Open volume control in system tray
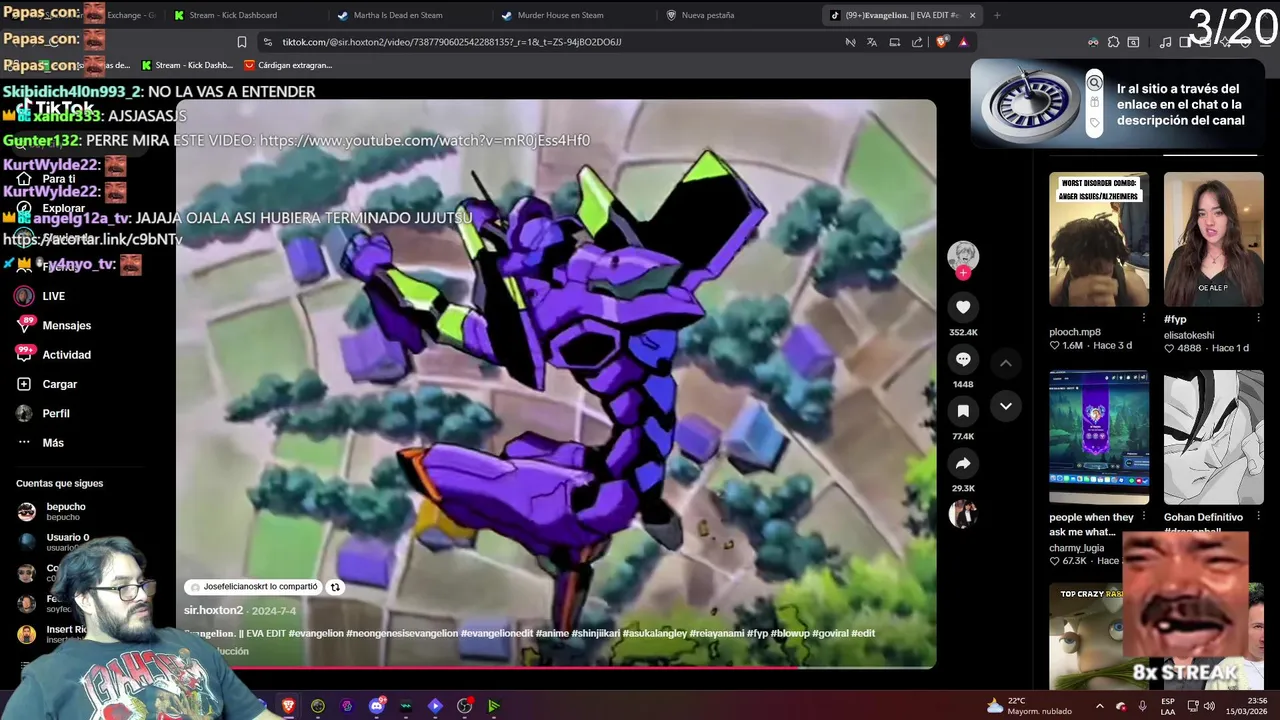 coord(1209,706)
